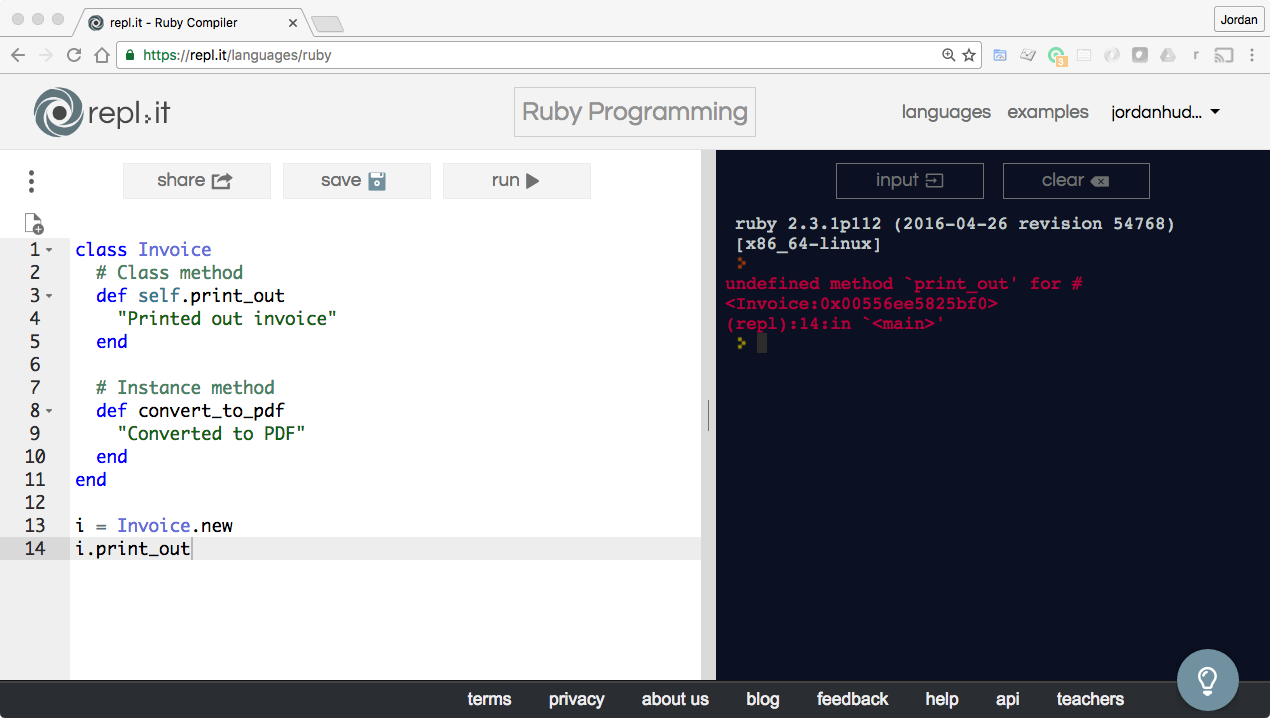Image resolution: width=1270 pixels, height=718 pixels.
Task: Click the repl.it logo
Action: click(x=101, y=112)
